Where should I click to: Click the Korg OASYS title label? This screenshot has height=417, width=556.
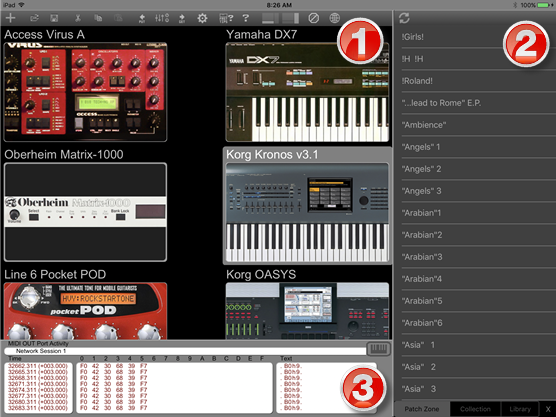pos(261,274)
